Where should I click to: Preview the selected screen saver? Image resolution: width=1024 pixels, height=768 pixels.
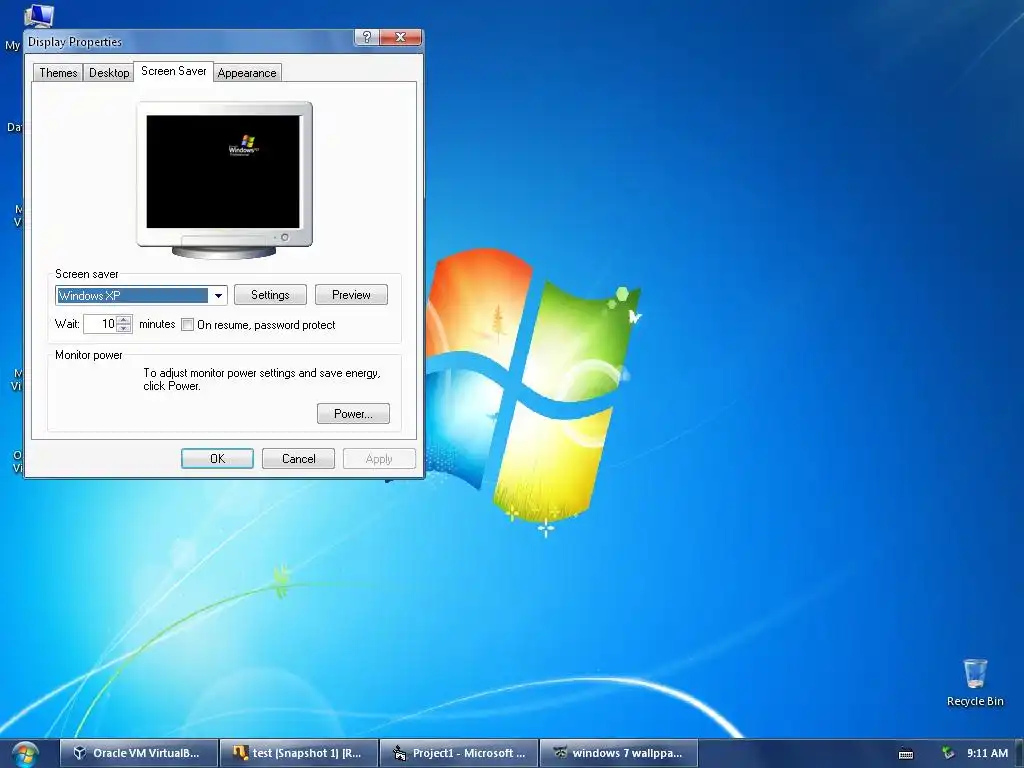coord(351,295)
